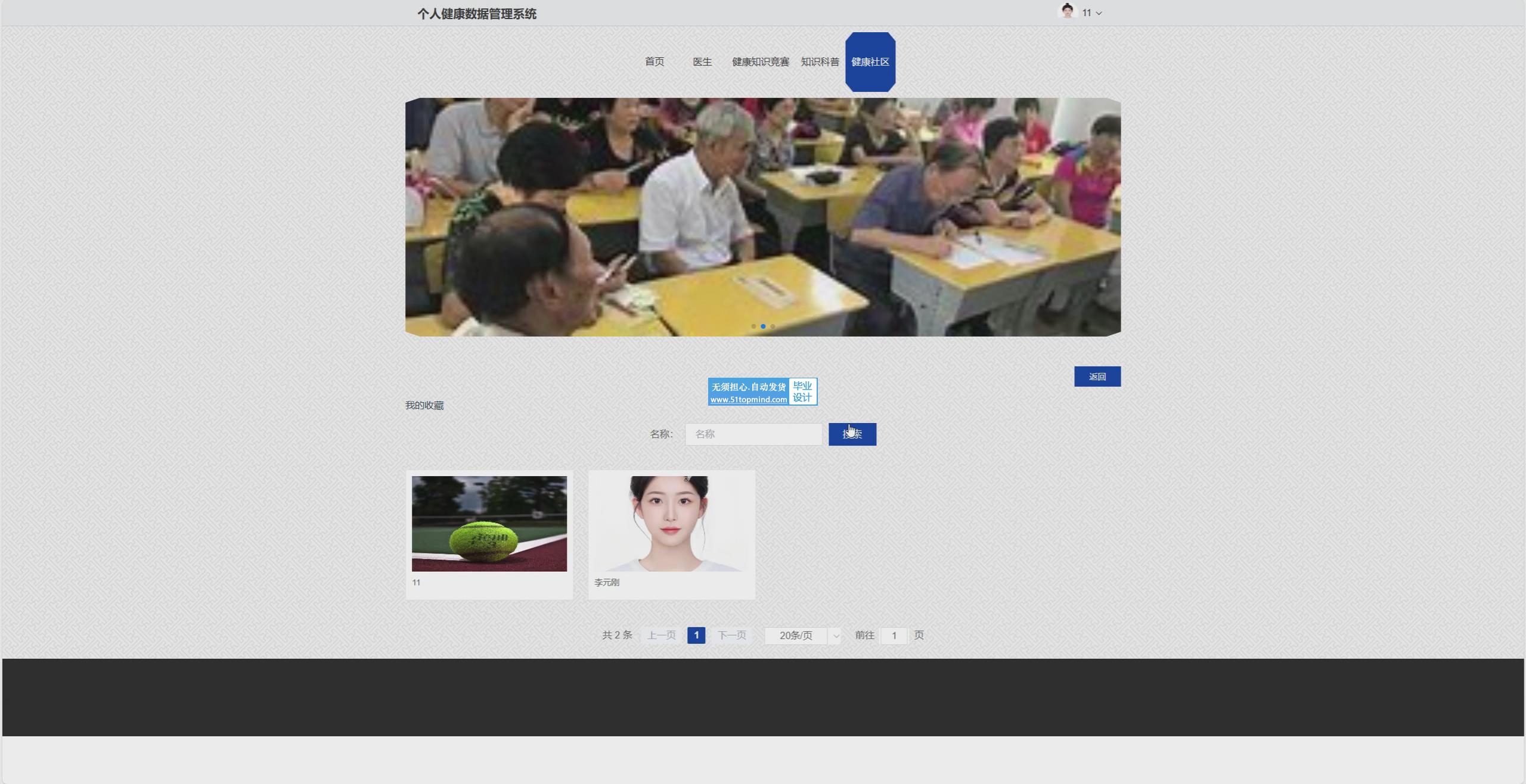
Task: Go to 下一页 in pagination
Action: click(x=731, y=635)
